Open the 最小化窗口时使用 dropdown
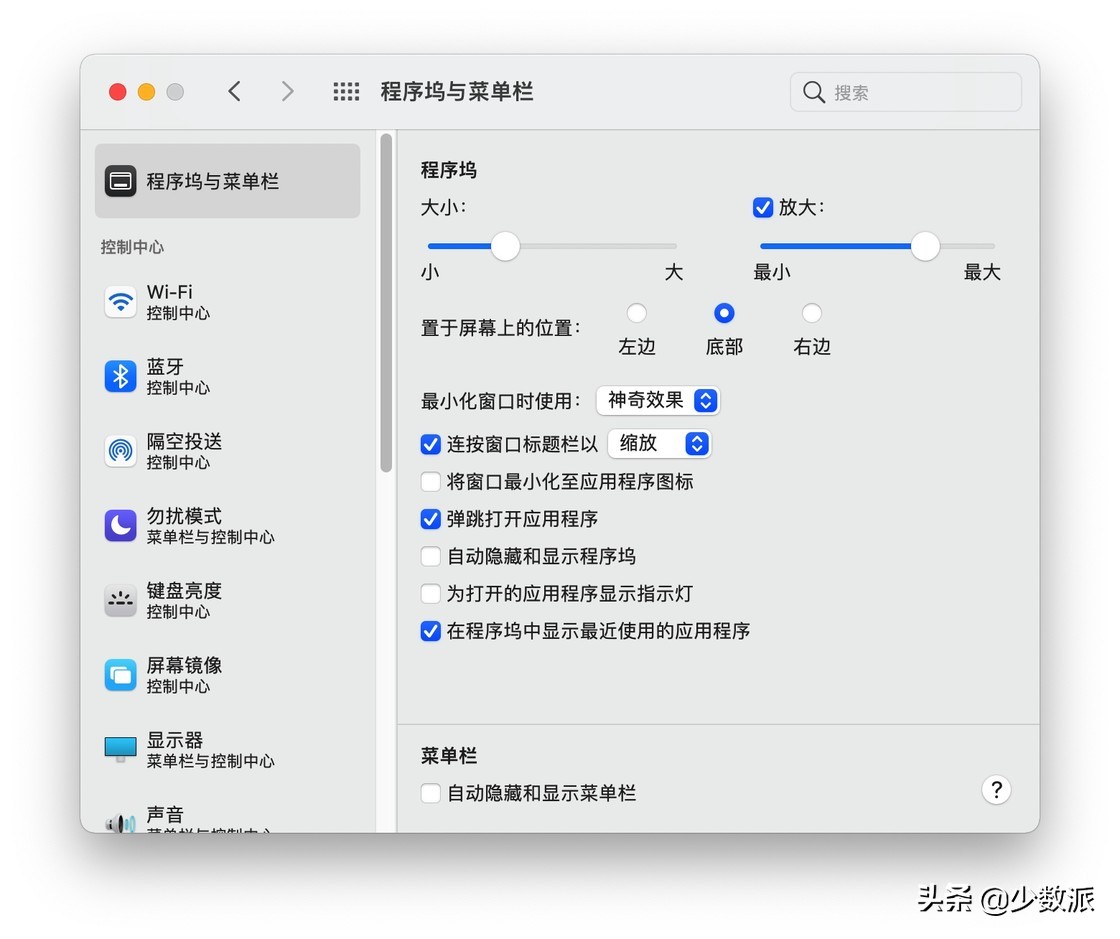The image size is (1120, 939). pyautogui.click(x=657, y=400)
